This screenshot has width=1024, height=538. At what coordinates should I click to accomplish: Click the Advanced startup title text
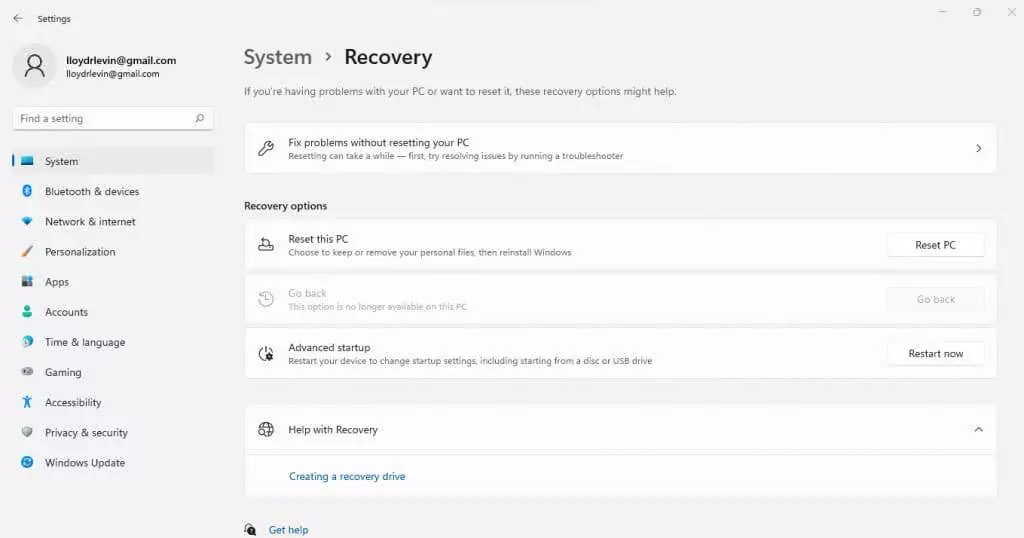pyautogui.click(x=329, y=347)
